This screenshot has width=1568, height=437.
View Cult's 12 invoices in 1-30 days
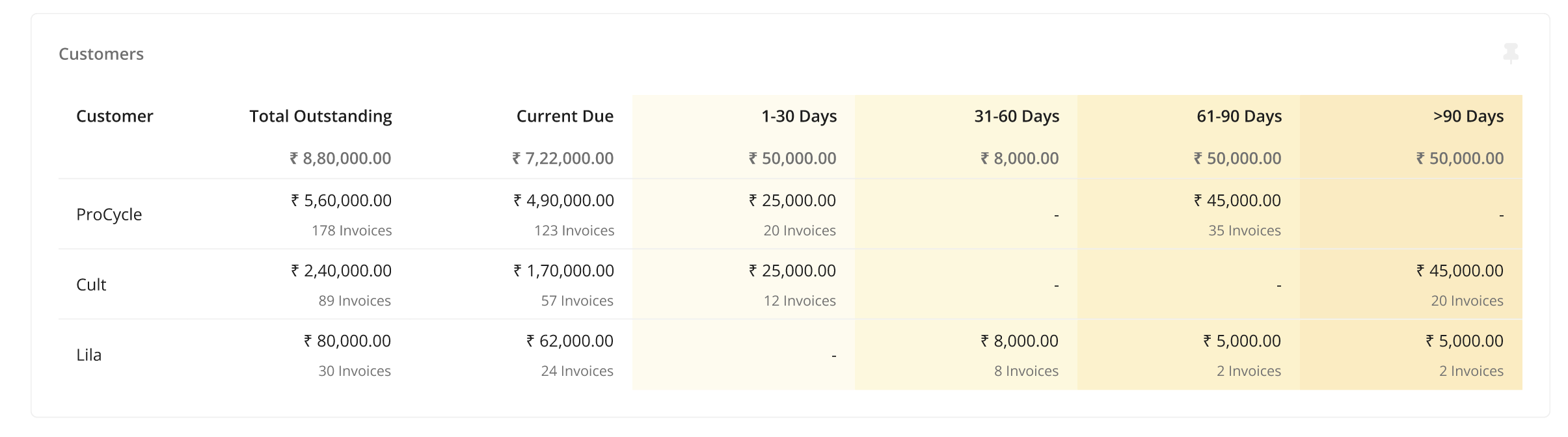799,301
